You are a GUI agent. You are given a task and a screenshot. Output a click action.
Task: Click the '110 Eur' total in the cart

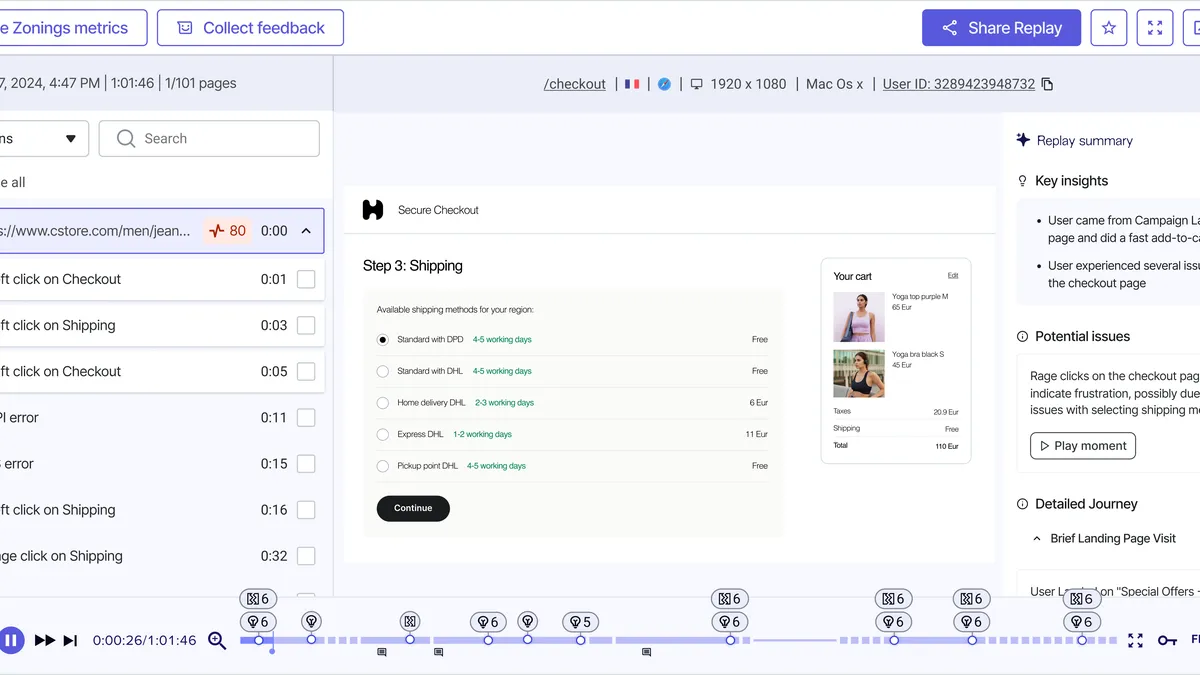pyautogui.click(x=946, y=446)
